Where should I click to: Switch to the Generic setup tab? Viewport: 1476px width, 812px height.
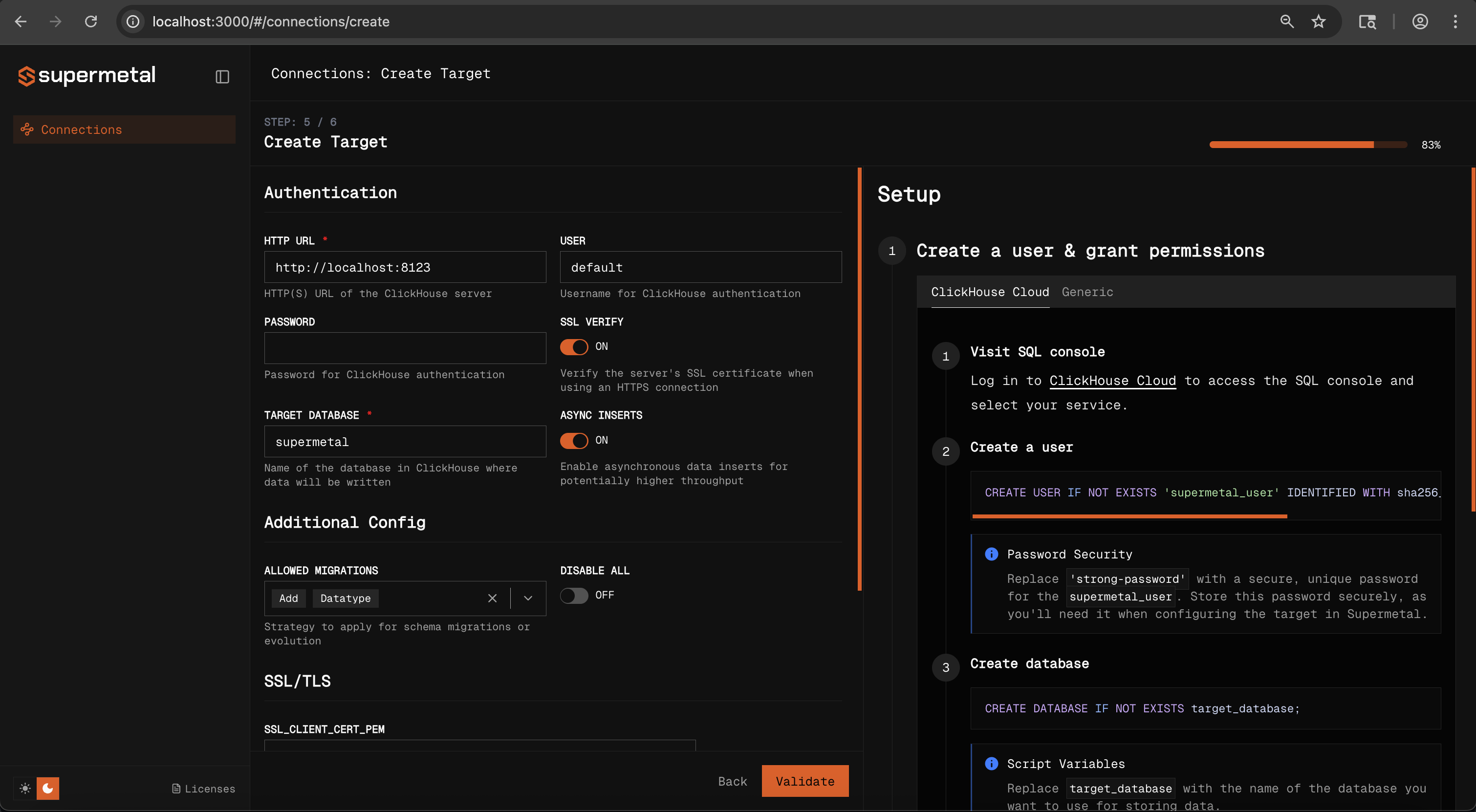(x=1086, y=292)
